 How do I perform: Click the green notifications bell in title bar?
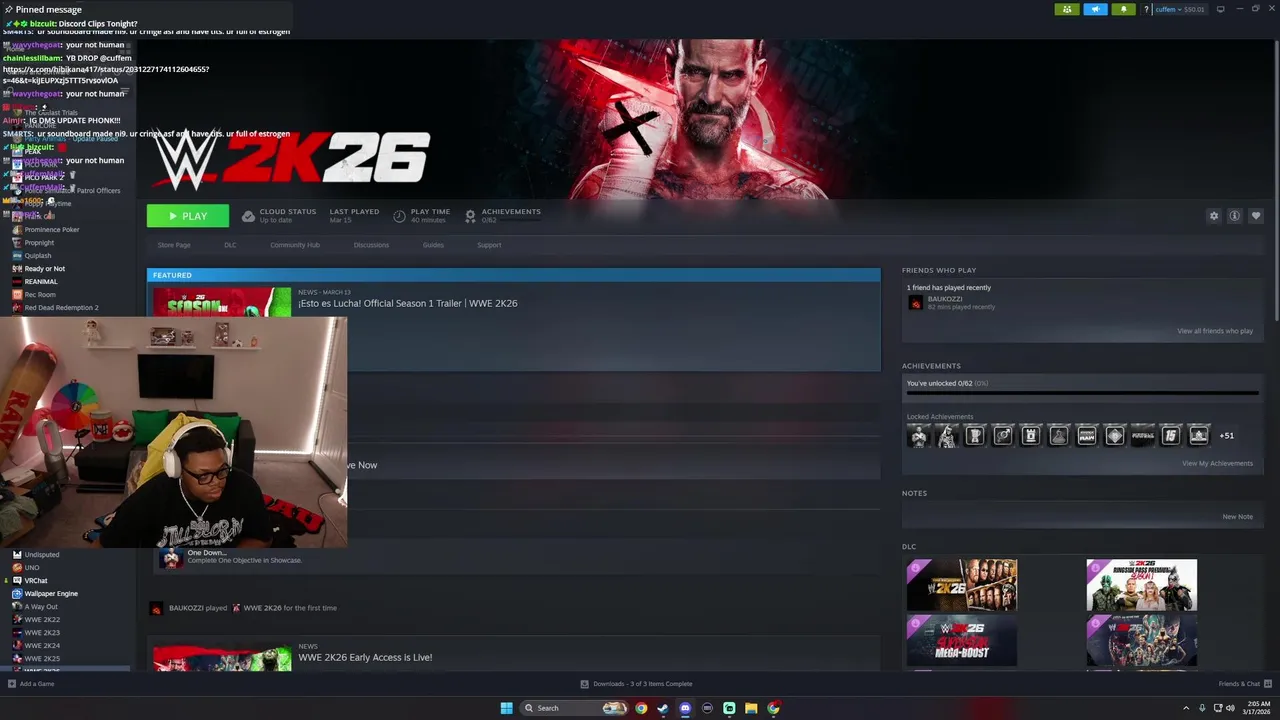click(1123, 9)
